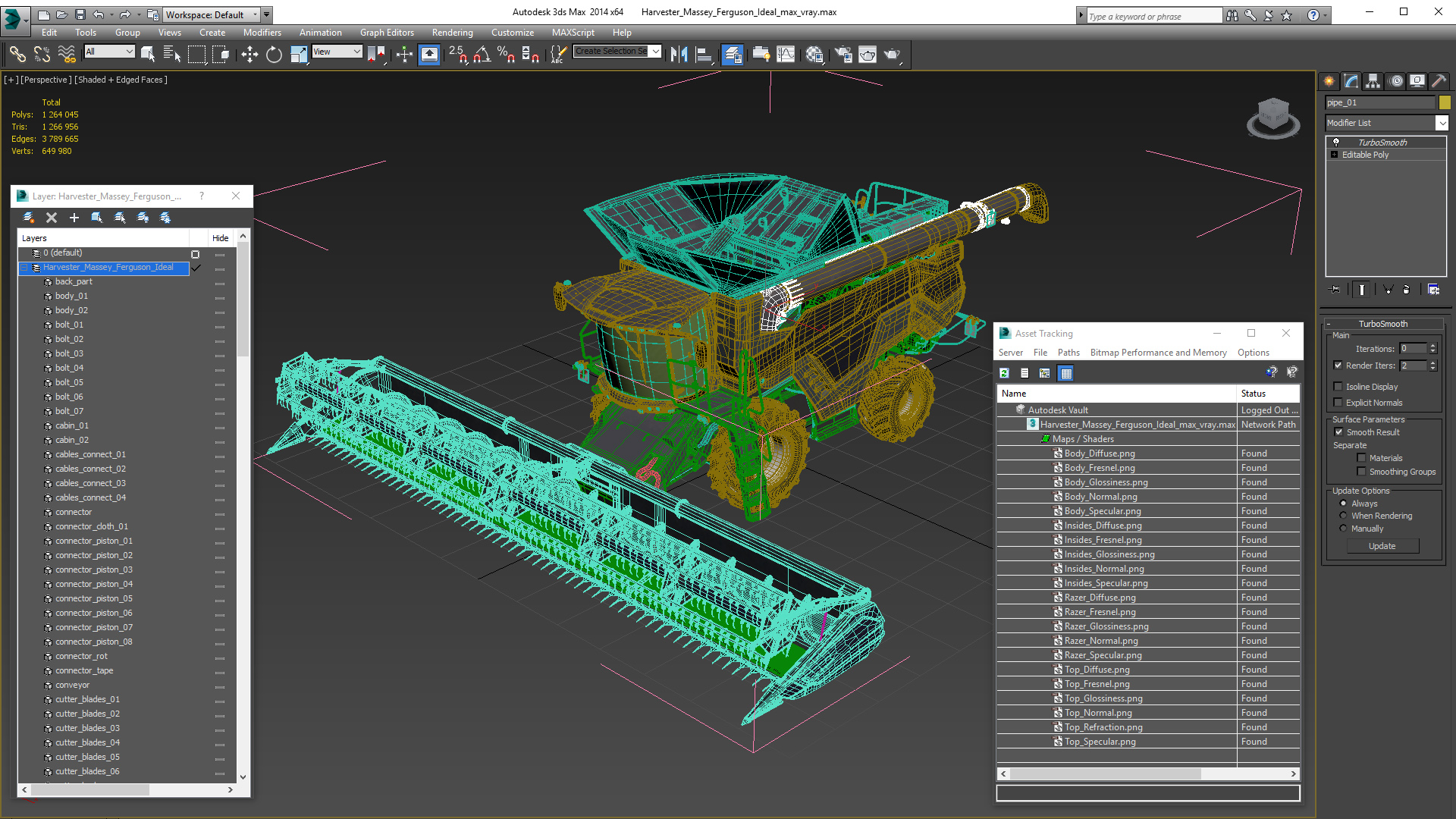The image size is (1456, 819).
Task: Select Manually update option
Action: click(x=1343, y=529)
